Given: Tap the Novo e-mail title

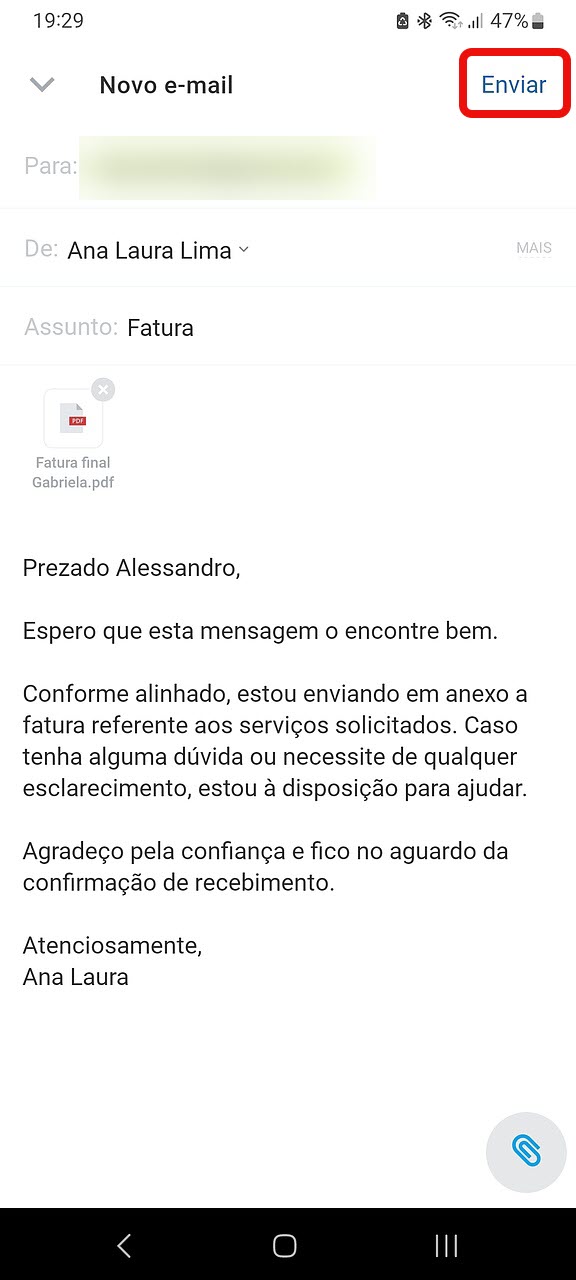Looking at the screenshot, I should click(166, 85).
